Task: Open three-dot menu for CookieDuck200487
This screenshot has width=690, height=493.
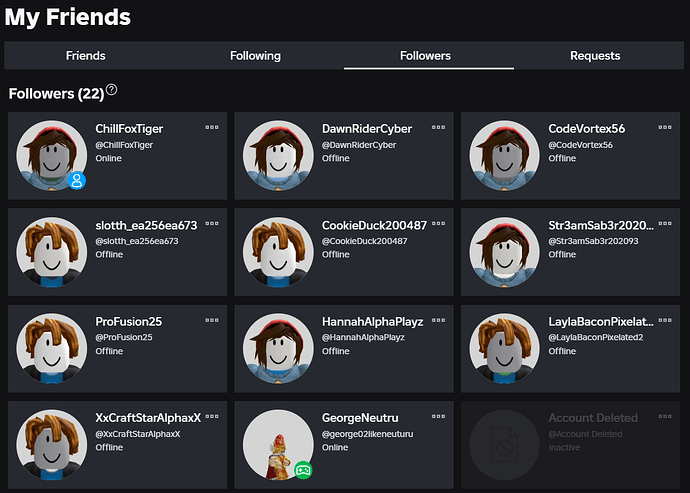Action: pyautogui.click(x=438, y=224)
